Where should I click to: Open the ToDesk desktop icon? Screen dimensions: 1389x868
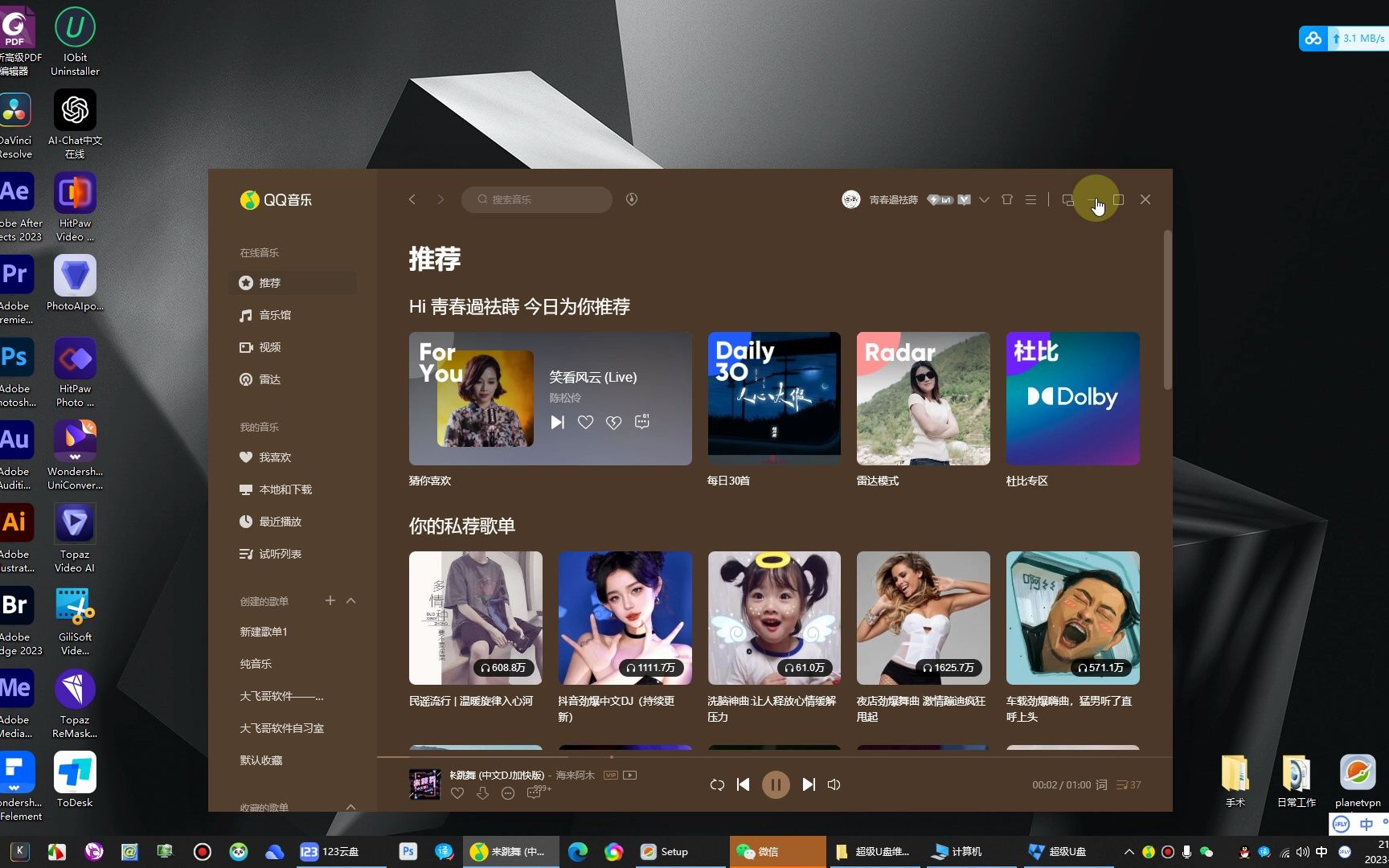point(75,780)
